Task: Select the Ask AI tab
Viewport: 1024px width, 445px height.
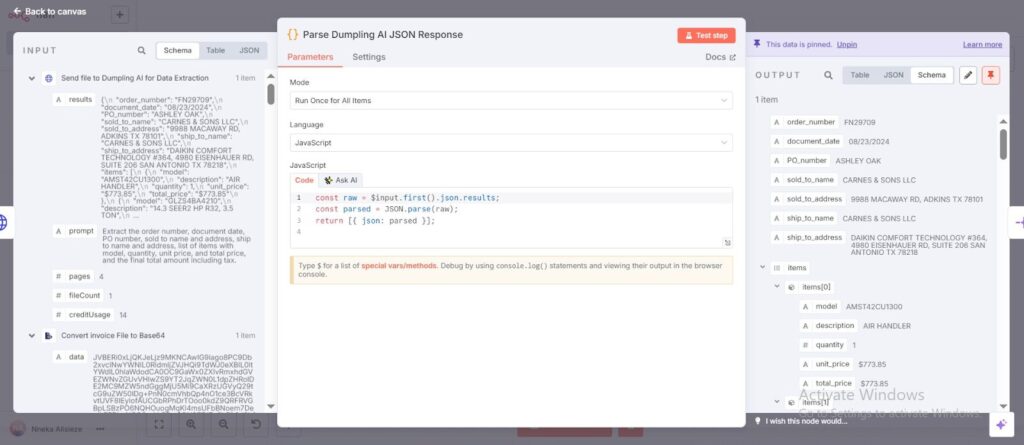Action: [x=341, y=180]
